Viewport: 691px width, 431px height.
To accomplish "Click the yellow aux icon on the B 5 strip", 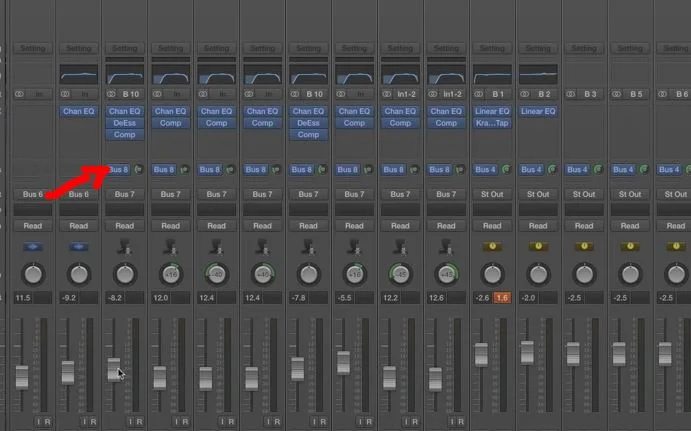I will click(630, 246).
